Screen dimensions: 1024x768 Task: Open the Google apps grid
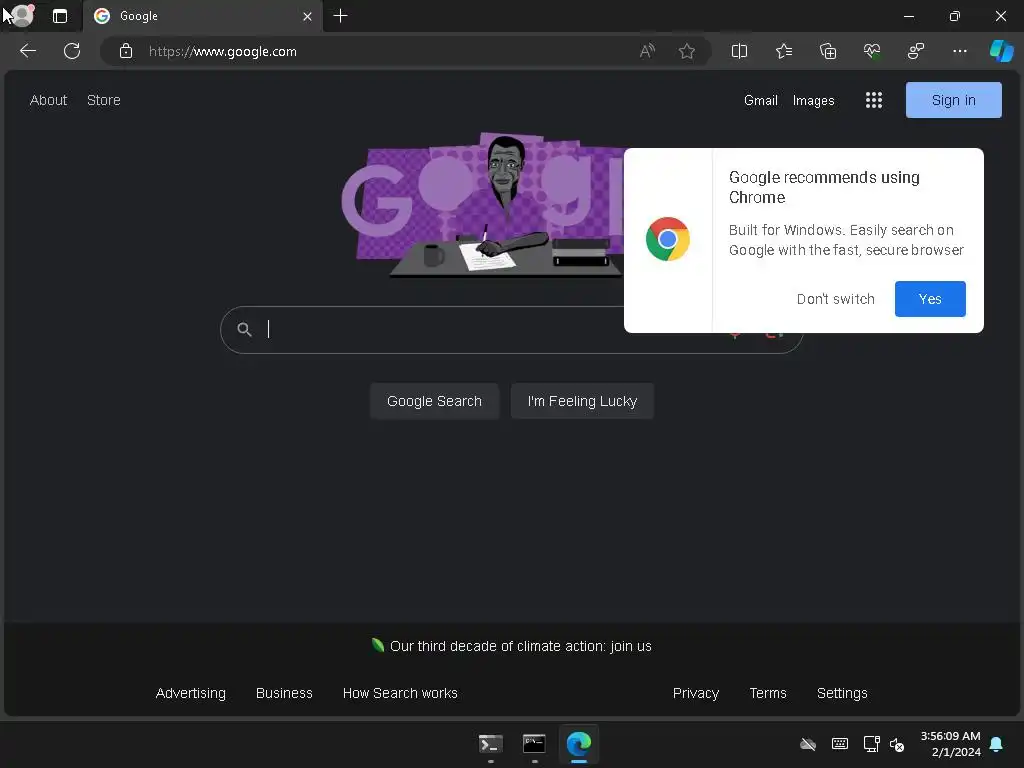[874, 100]
